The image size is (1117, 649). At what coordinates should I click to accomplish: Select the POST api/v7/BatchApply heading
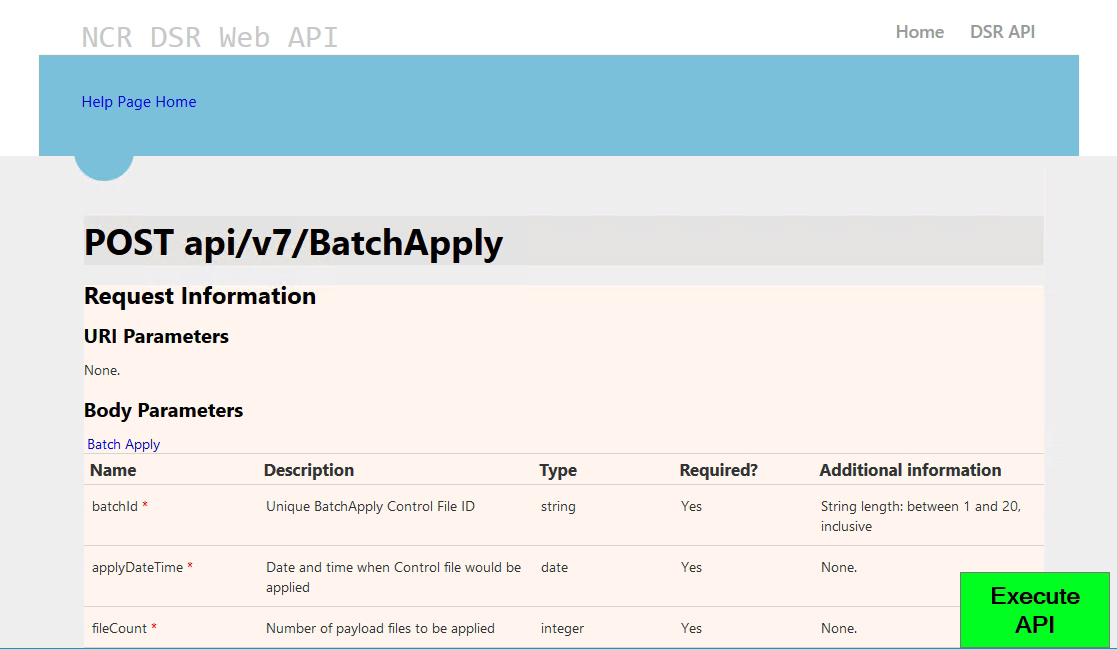293,242
